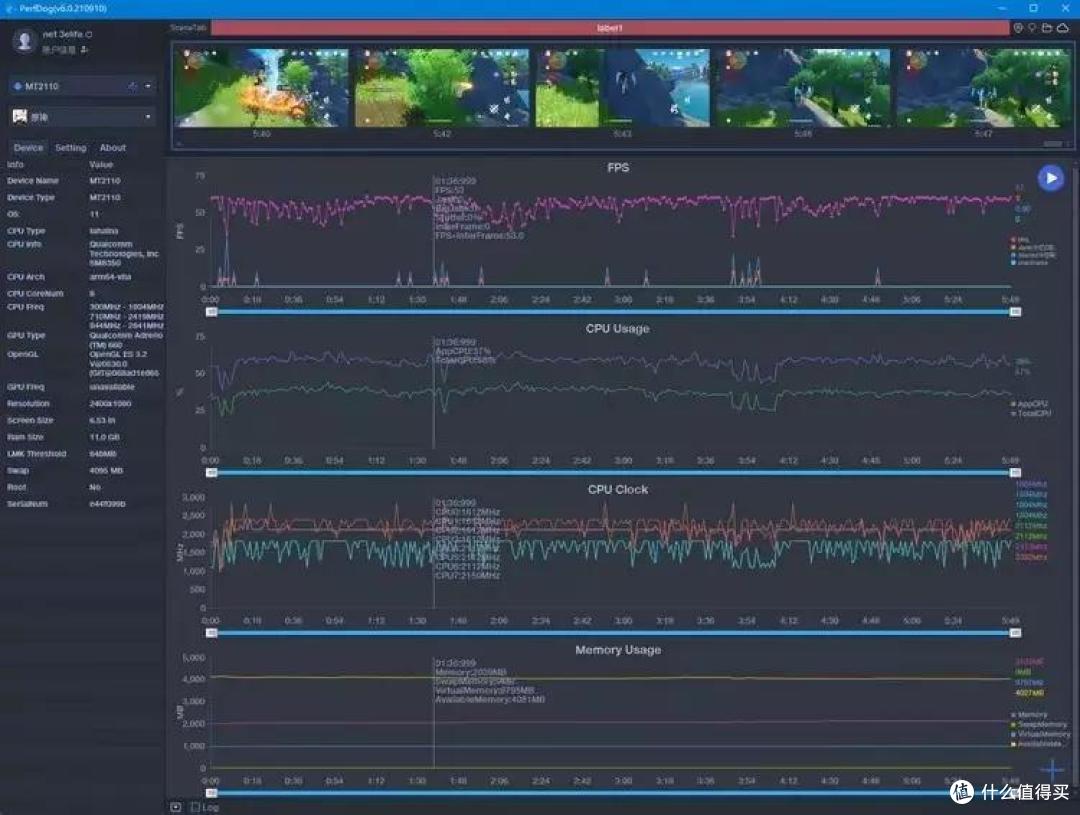Image resolution: width=1080 pixels, height=815 pixels.
Task: Switch to the About tab
Action: 112,147
